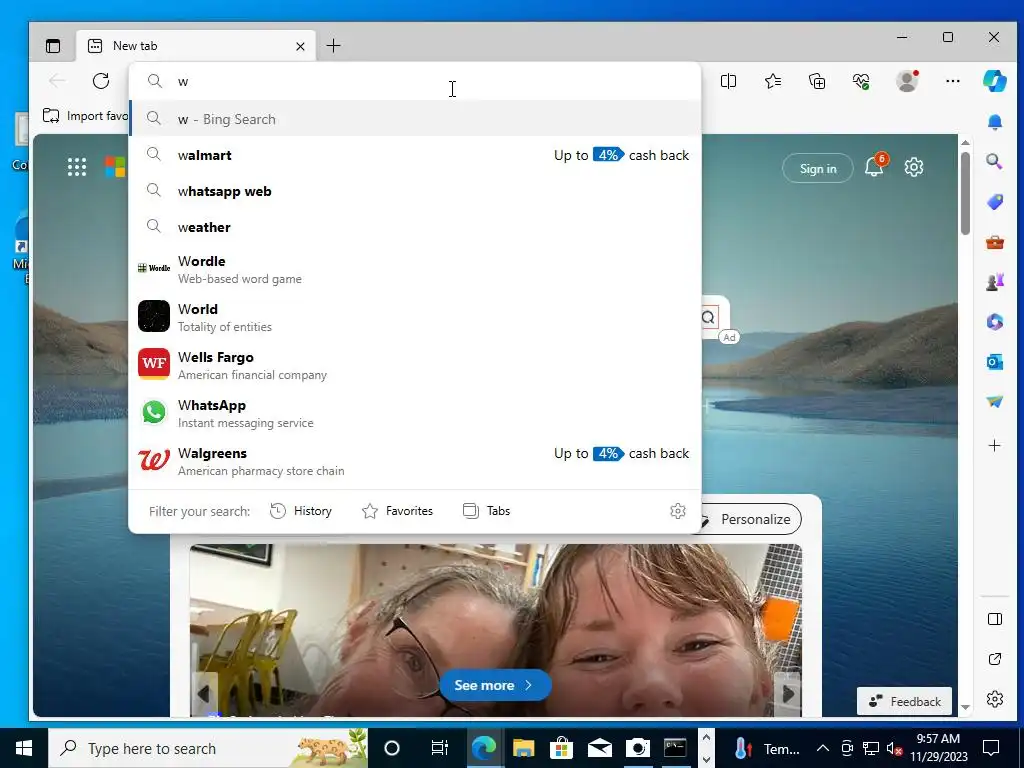Viewport: 1024px width, 768px height.
Task: Click the taskbar search box
Action: tap(208, 748)
